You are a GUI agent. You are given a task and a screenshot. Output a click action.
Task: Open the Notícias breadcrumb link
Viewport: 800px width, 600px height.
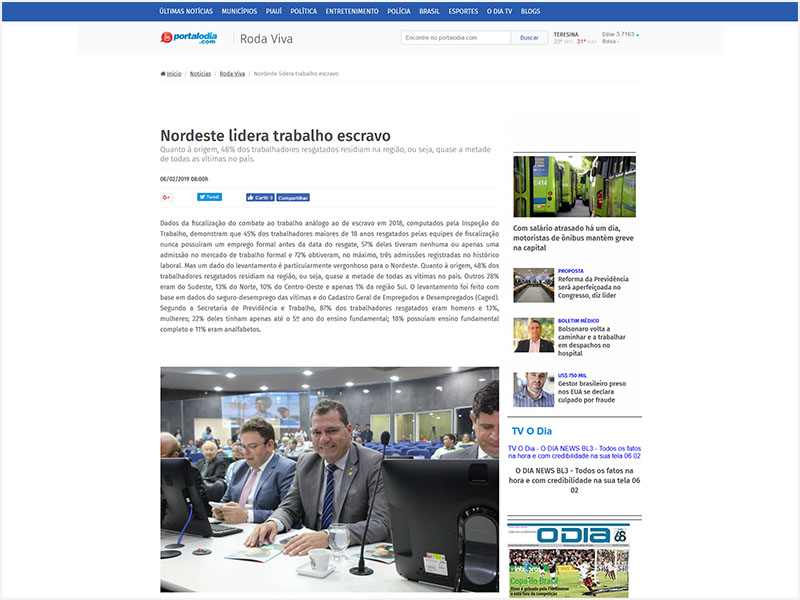(201, 73)
